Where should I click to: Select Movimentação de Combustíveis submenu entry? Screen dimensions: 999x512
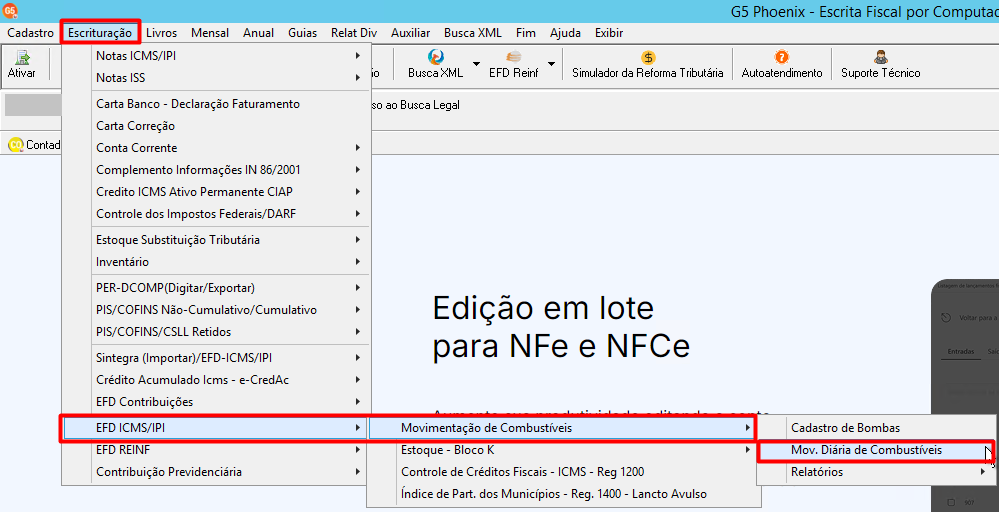[x=563, y=428]
